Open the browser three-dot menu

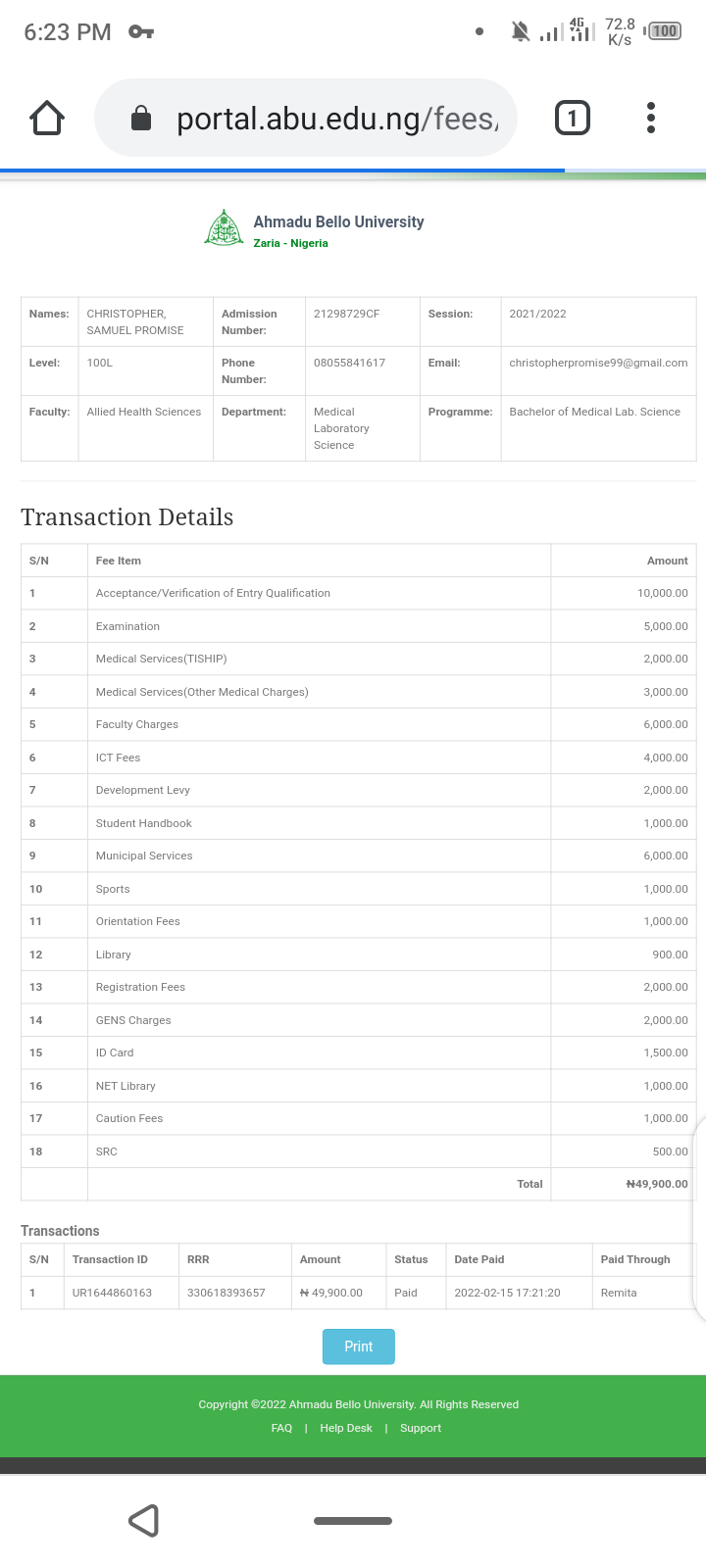(x=651, y=119)
